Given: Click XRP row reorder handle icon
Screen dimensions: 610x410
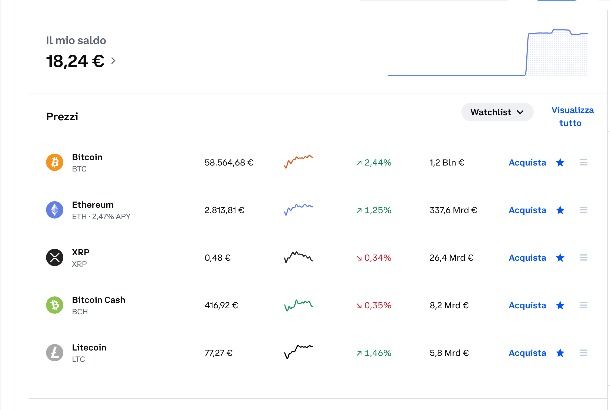Looking at the screenshot, I should (x=584, y=258).
